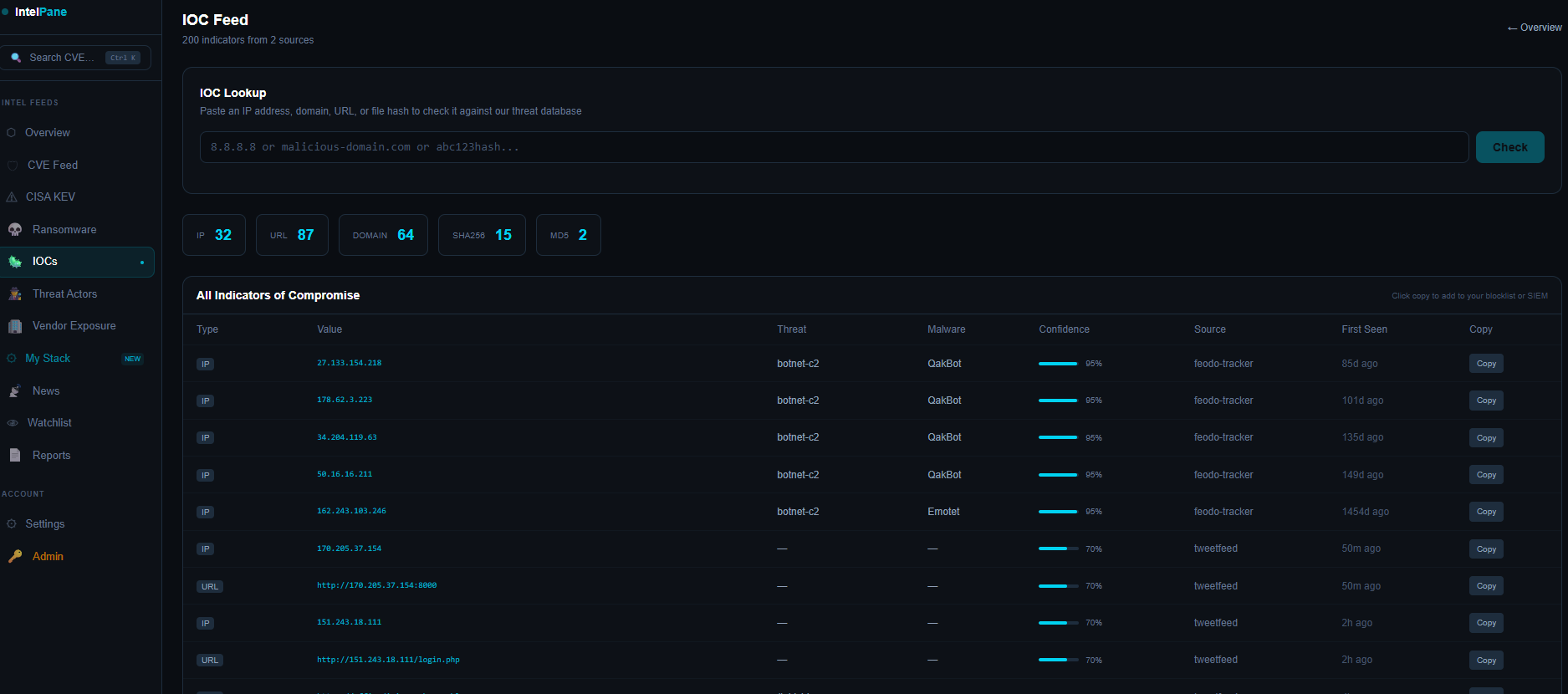Copy the 34.204.119.63 indicator

point(1486,437)
